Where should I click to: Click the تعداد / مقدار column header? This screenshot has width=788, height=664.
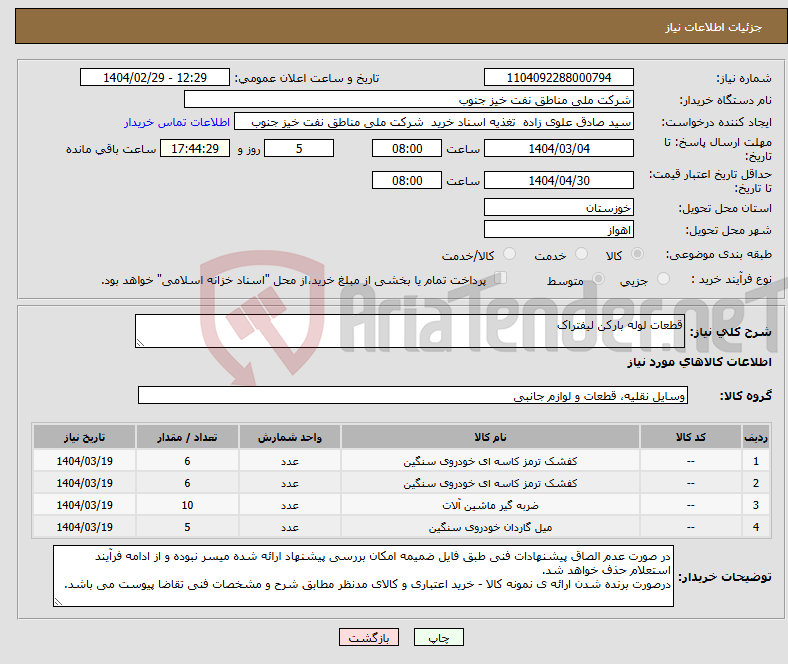point(187,437)
